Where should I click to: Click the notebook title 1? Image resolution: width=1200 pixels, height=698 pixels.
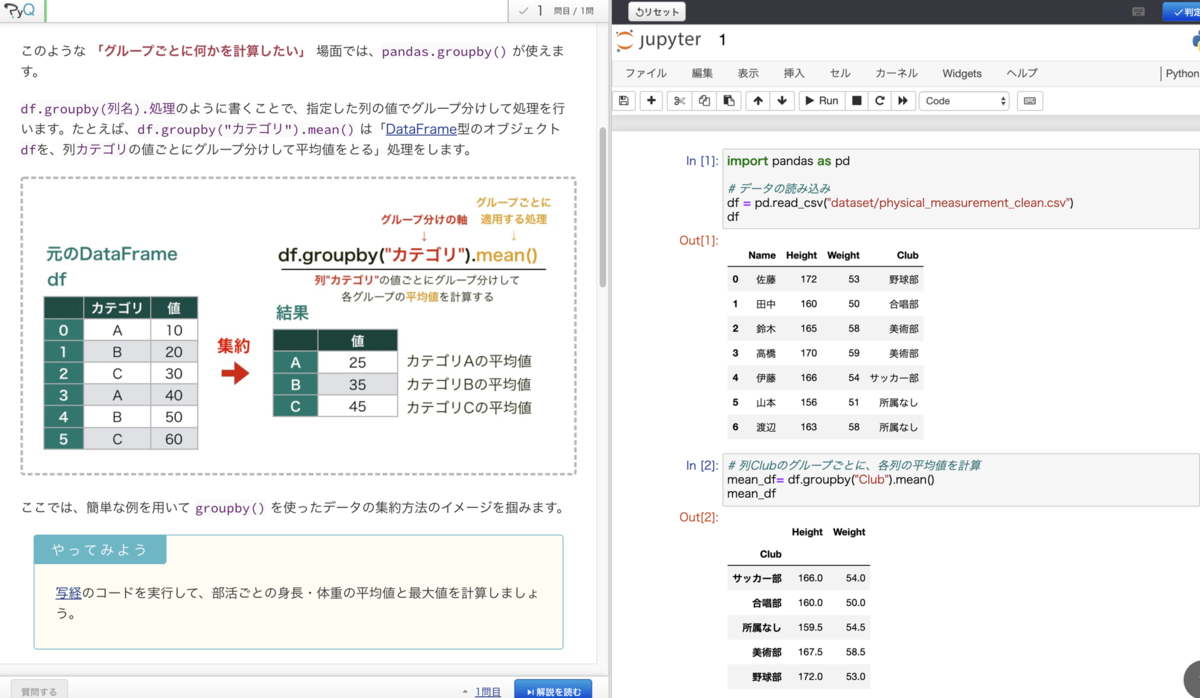tap(723, 40)
